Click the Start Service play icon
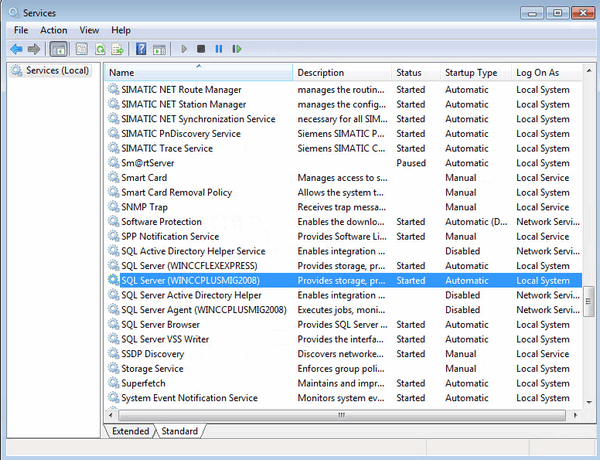Viewport: 600px width, 460px height. point(184,49)
